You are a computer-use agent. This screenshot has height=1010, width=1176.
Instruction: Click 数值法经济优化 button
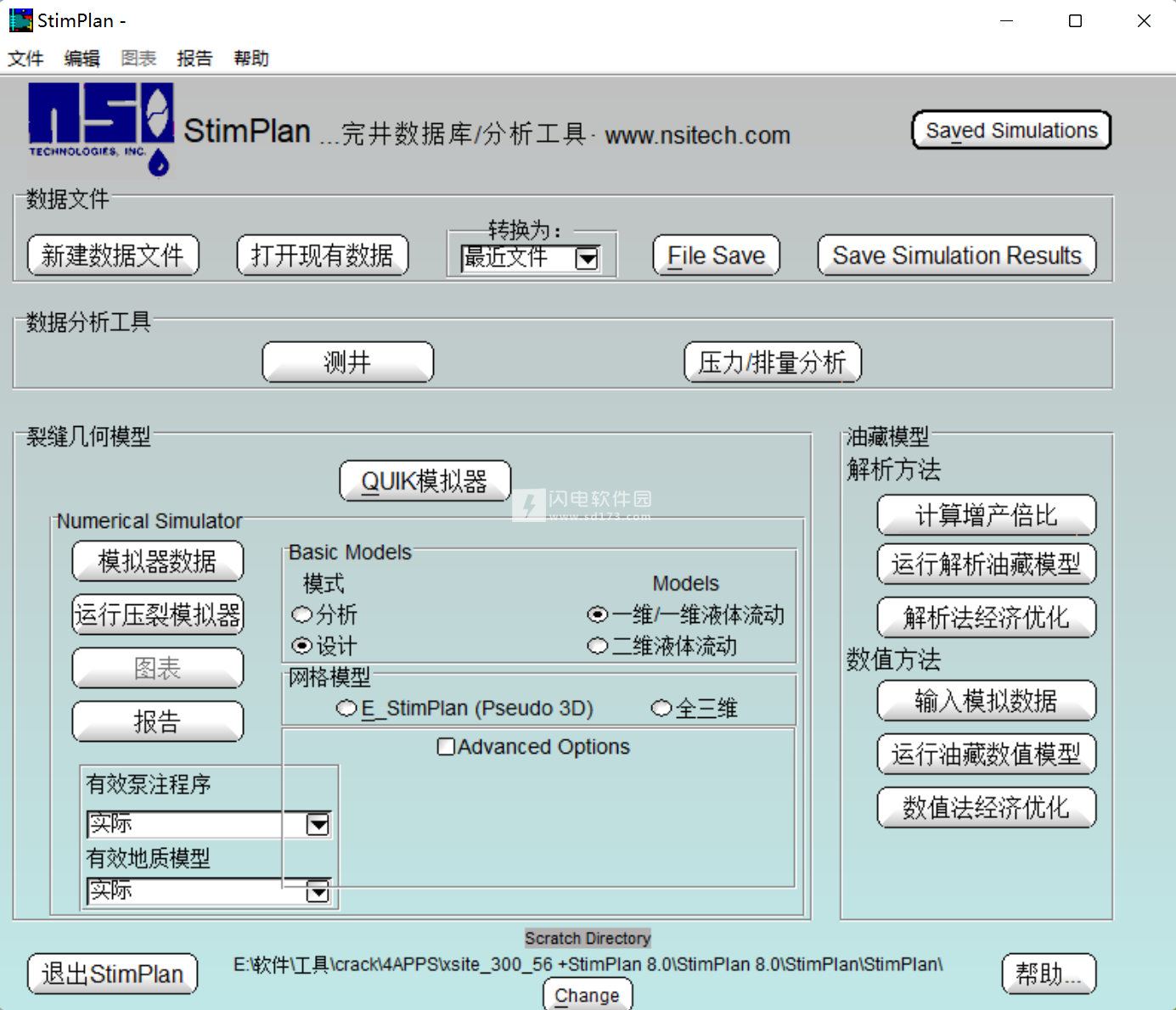pyautogui.click(x=987, y=807)
